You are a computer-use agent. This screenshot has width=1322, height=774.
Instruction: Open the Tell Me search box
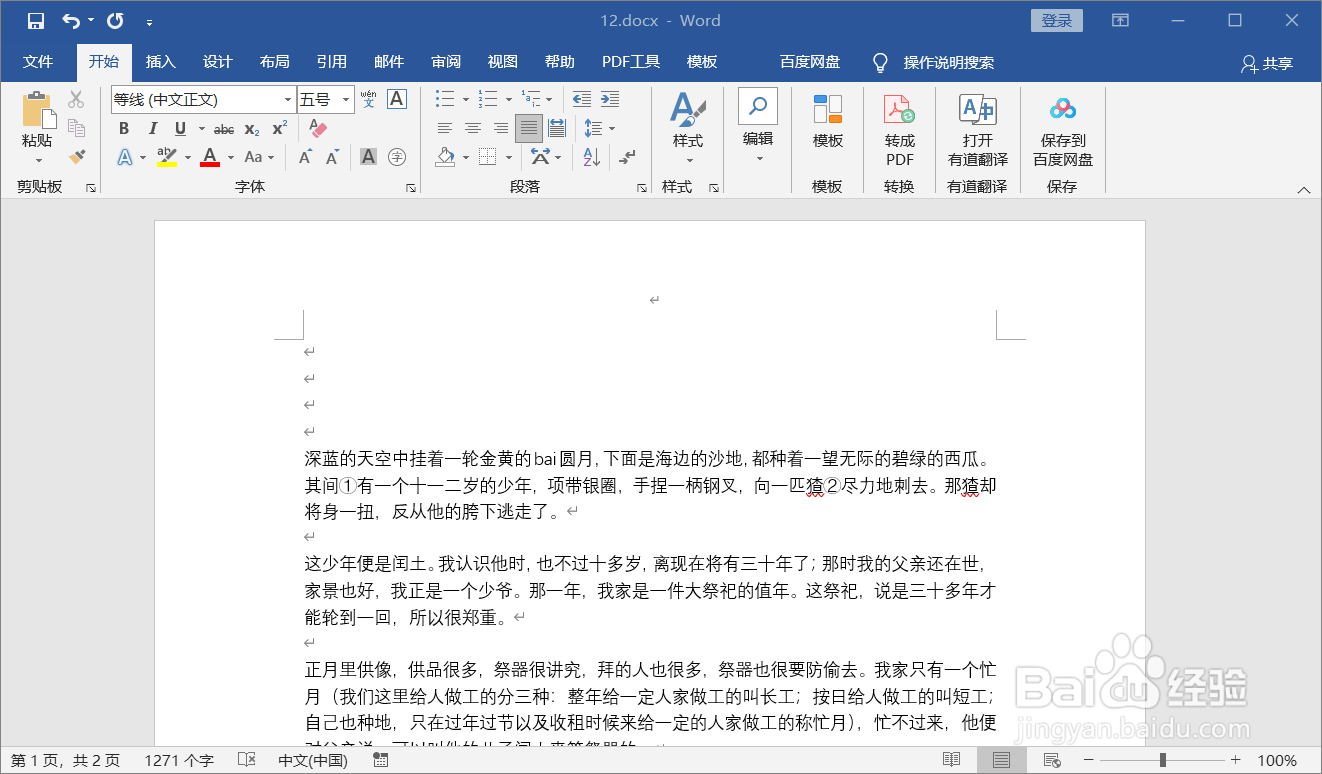pyautogui.click(x=934, y=63)
